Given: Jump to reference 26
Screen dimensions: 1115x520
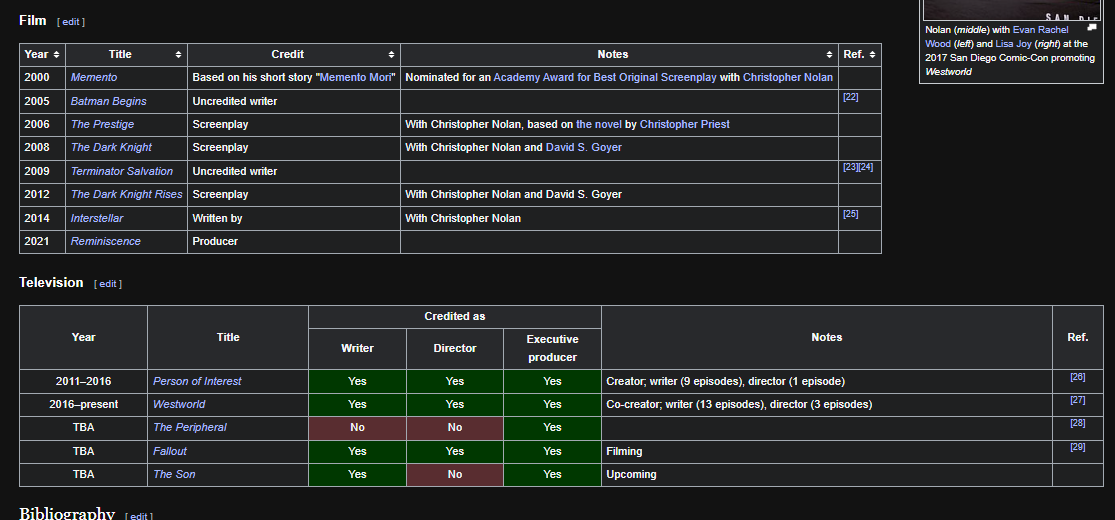Looking at the screenshot, I should 1077,377.
